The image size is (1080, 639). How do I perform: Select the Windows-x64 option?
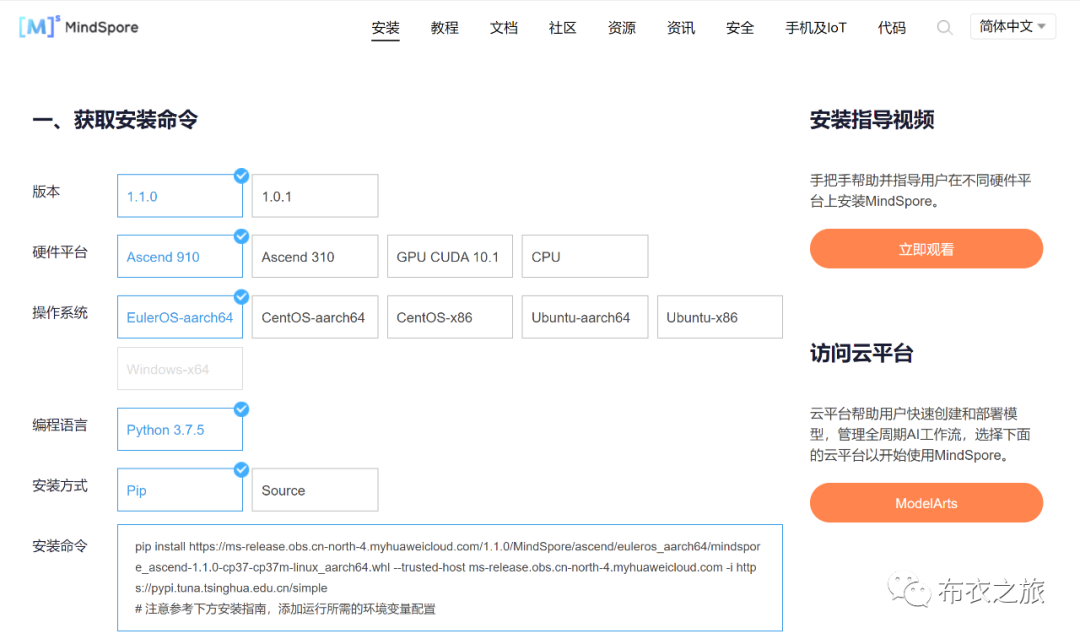(180, 369)
